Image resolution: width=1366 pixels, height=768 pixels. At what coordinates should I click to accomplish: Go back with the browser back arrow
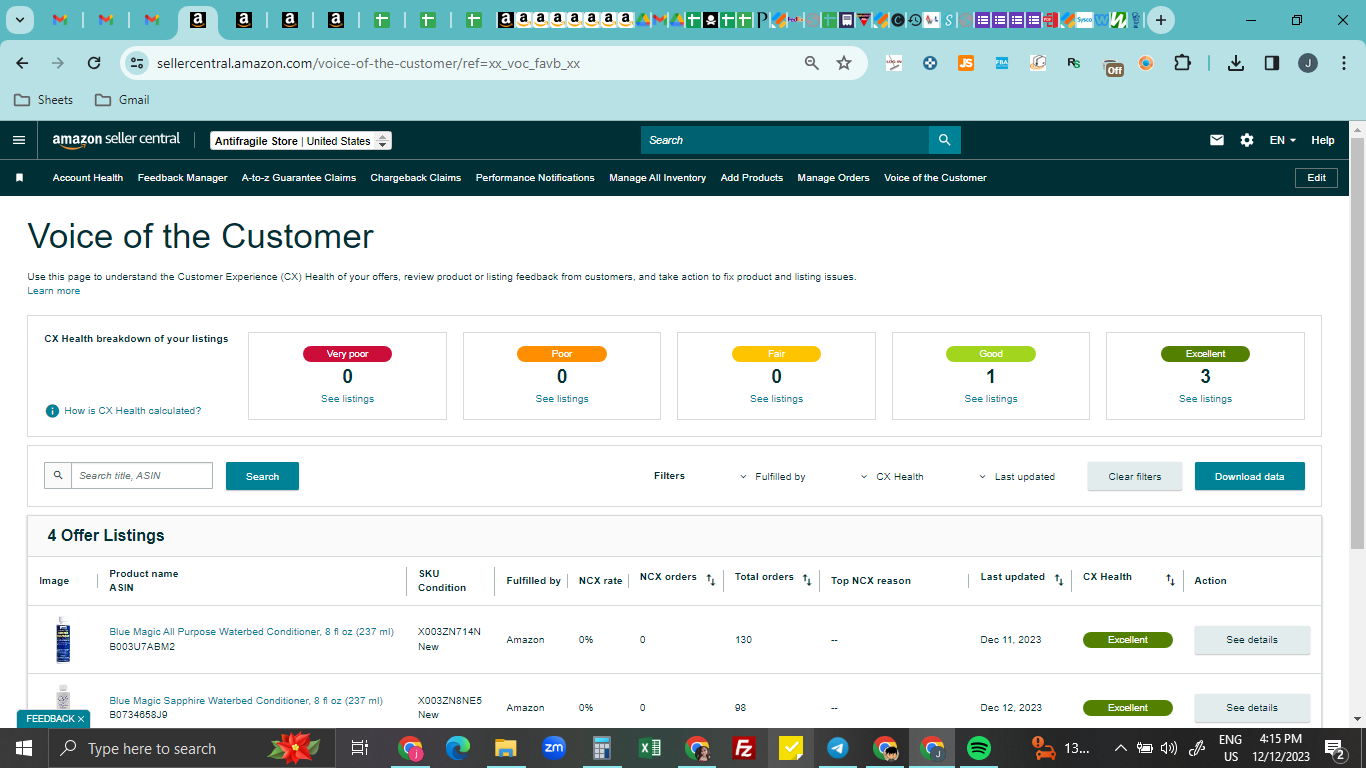22,63
